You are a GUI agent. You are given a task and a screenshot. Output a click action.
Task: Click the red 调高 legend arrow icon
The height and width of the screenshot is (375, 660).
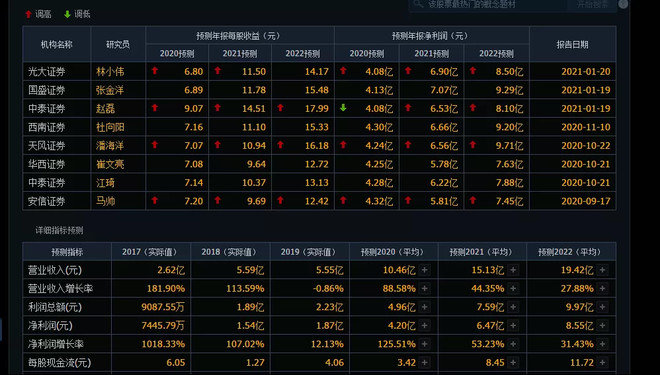(28, 14)
